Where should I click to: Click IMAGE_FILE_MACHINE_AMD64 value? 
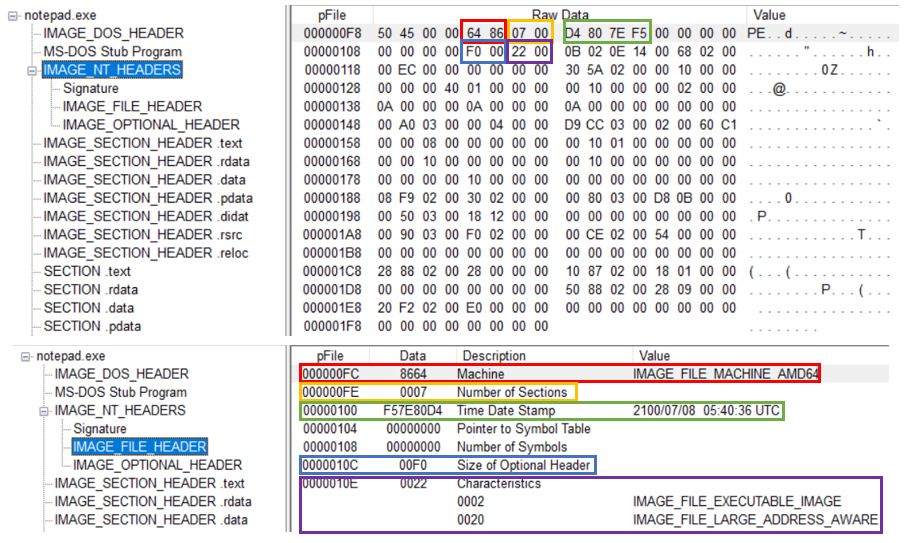tap(725, 374)
